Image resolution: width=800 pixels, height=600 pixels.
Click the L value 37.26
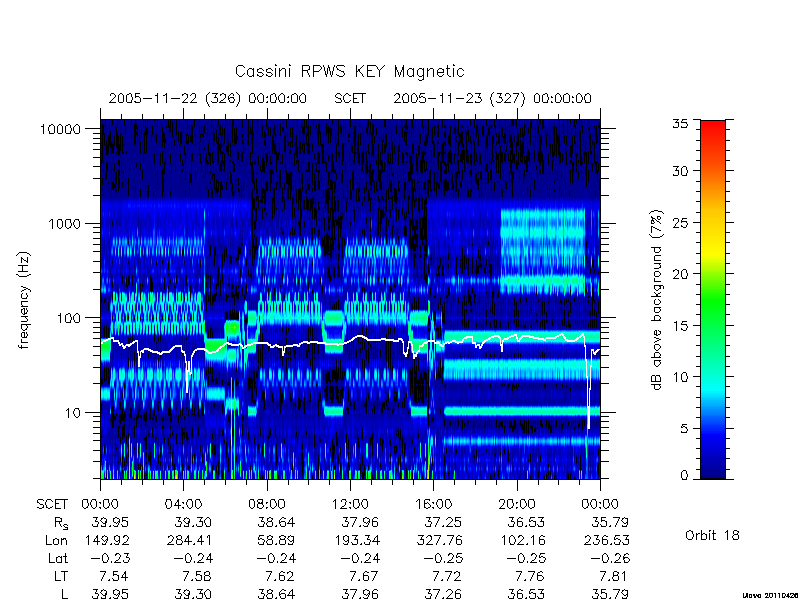[x=443, y=593]
